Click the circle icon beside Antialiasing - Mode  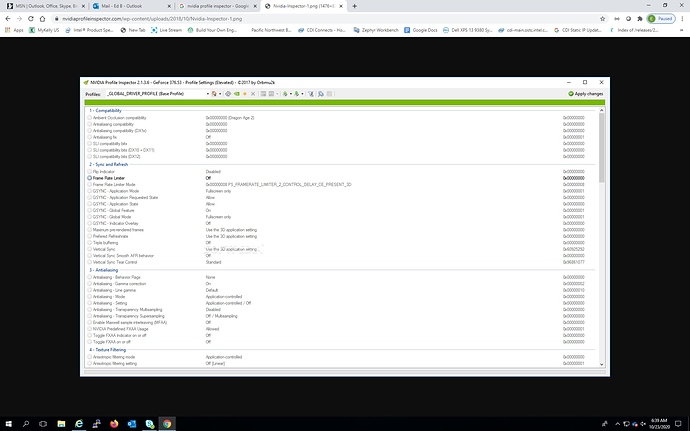[x=89, y=296]
